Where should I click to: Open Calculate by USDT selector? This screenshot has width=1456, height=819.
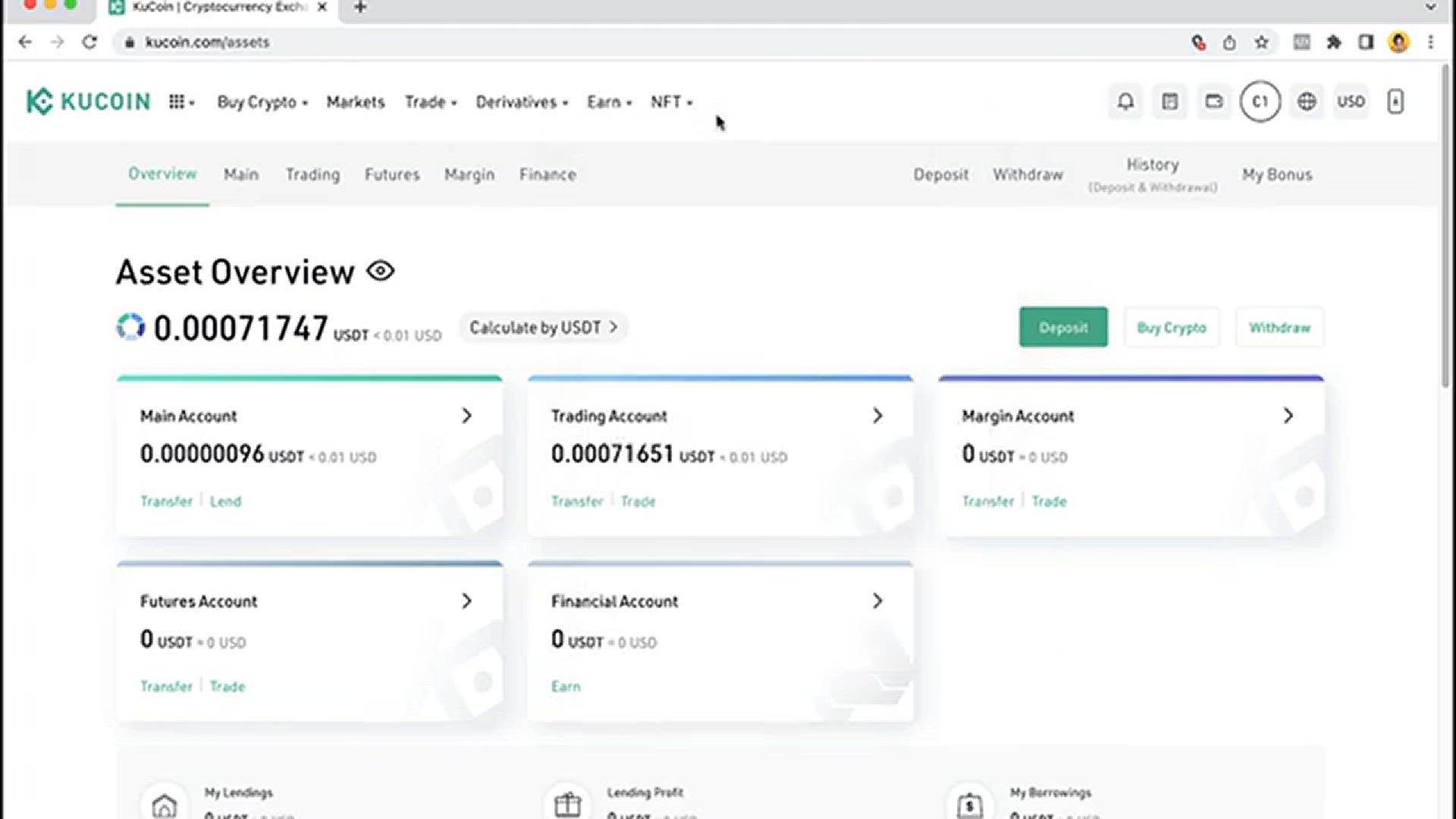pyautogui.click(x=543, y=328)
